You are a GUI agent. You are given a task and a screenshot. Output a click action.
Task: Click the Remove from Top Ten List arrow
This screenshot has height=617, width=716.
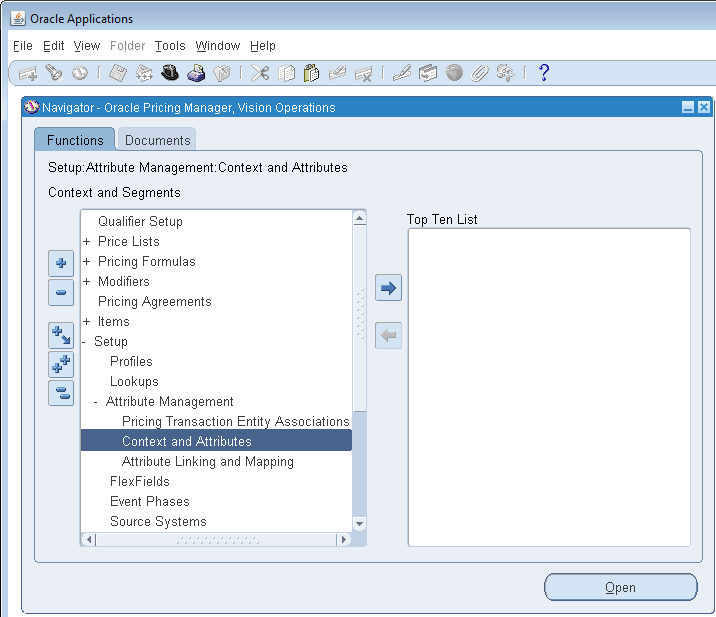click(x=389, y=336)
